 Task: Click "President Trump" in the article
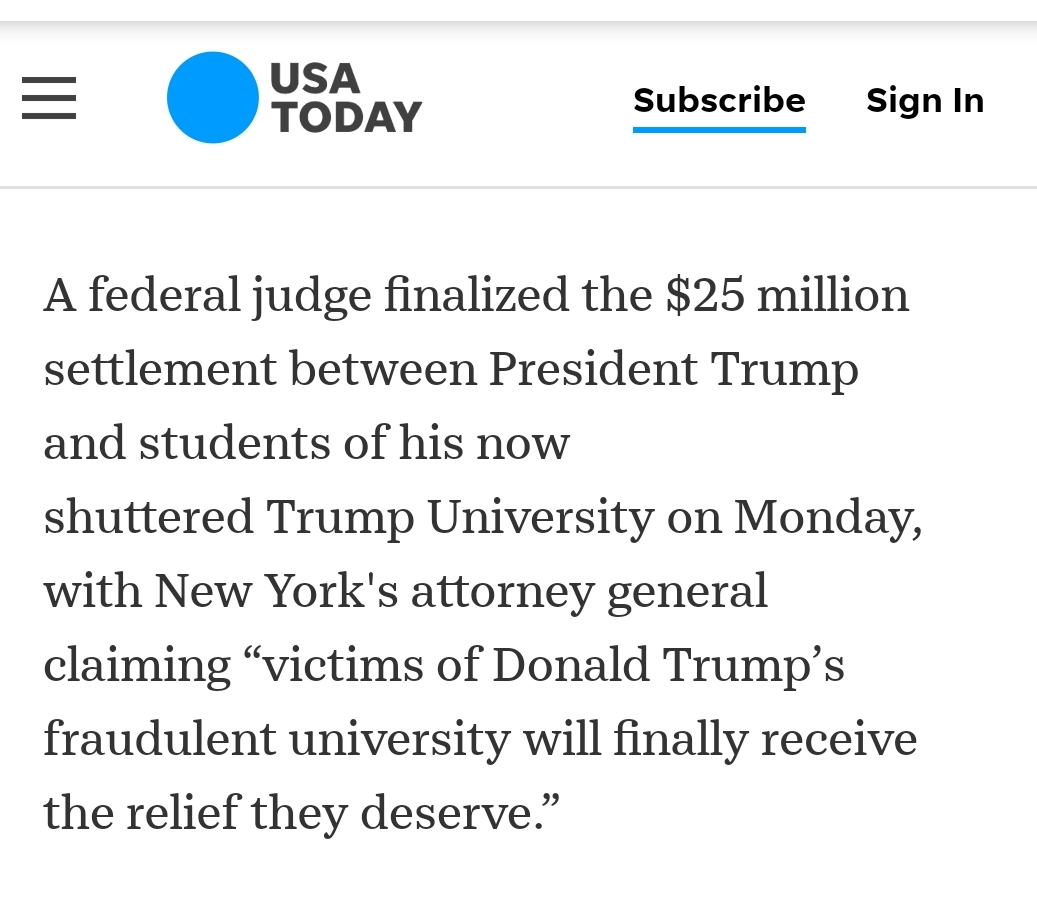tap(673, 369)
